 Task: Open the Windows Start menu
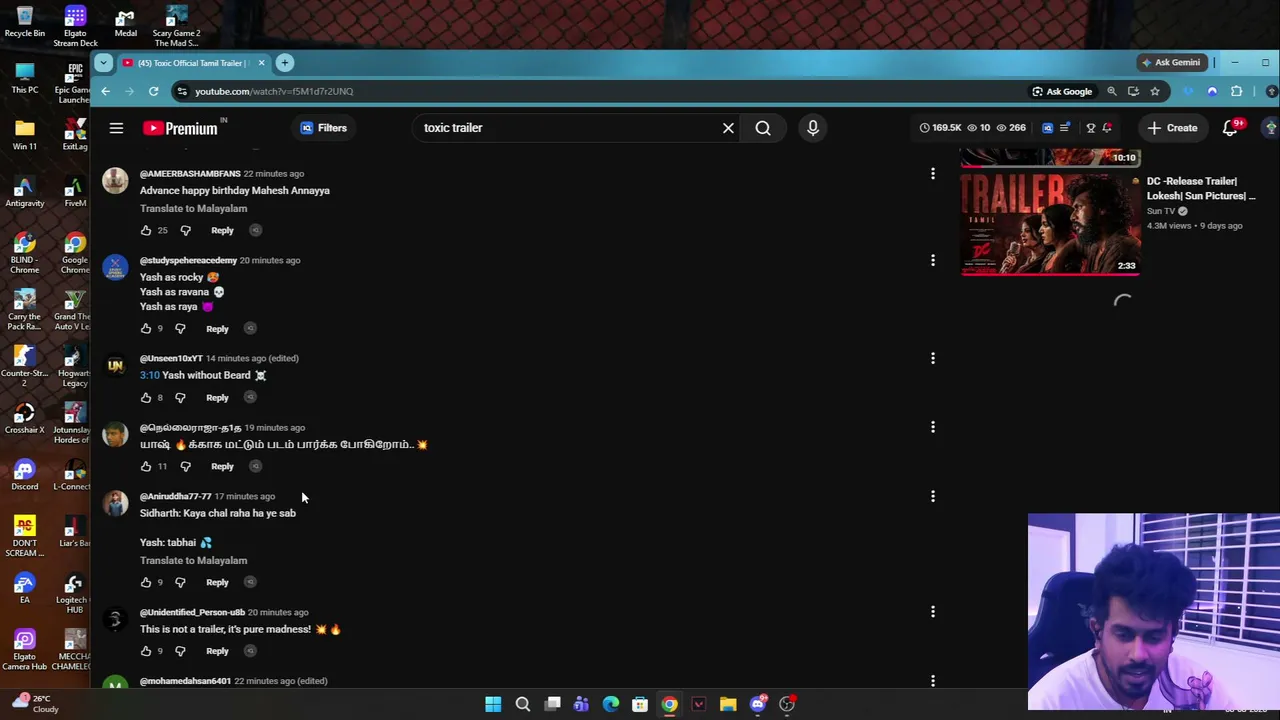tap(493, 704)
